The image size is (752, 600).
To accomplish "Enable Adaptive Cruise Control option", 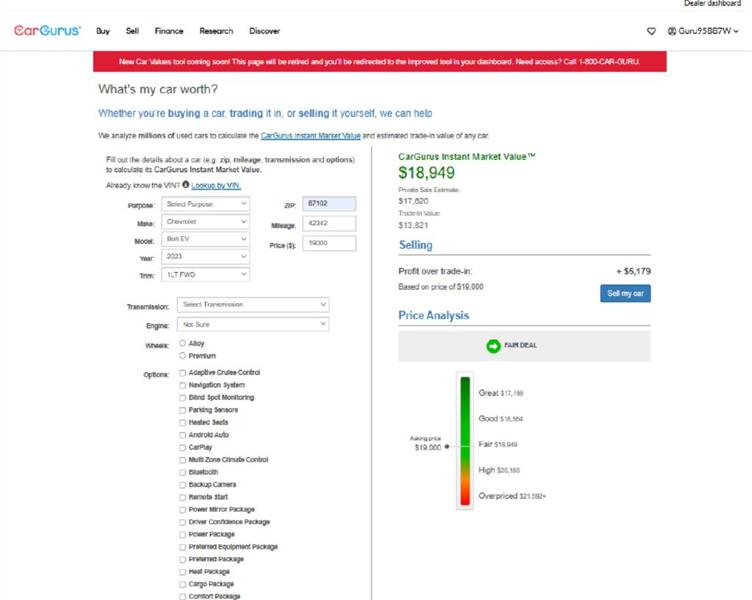I will (x=182, y=373).
